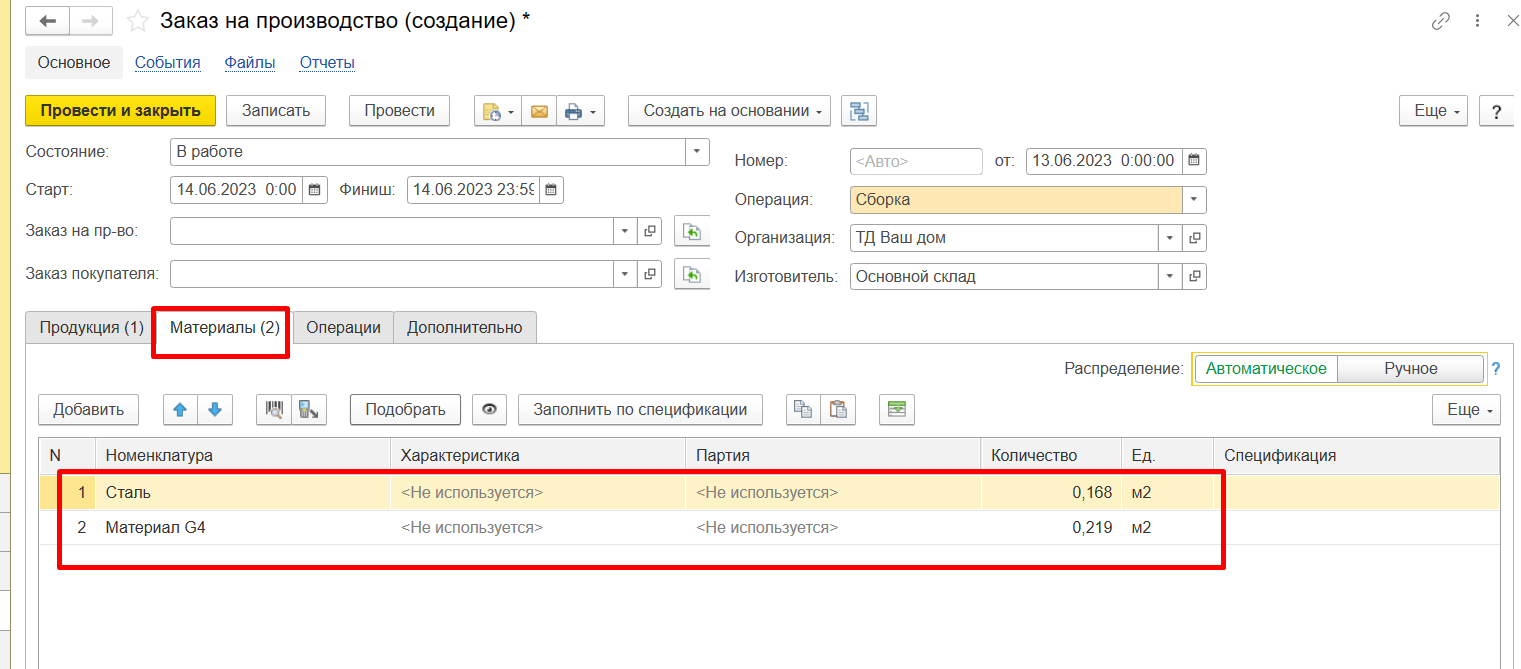Click the email envelope icon
This screenshot has height=669, width=1521.
click(x=538, y=110)
